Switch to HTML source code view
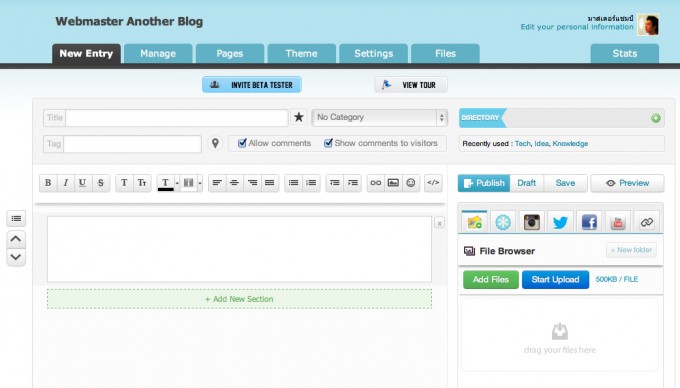Viewport: 680px width, 388px height. pyautogui.click(x=433, y=183)
